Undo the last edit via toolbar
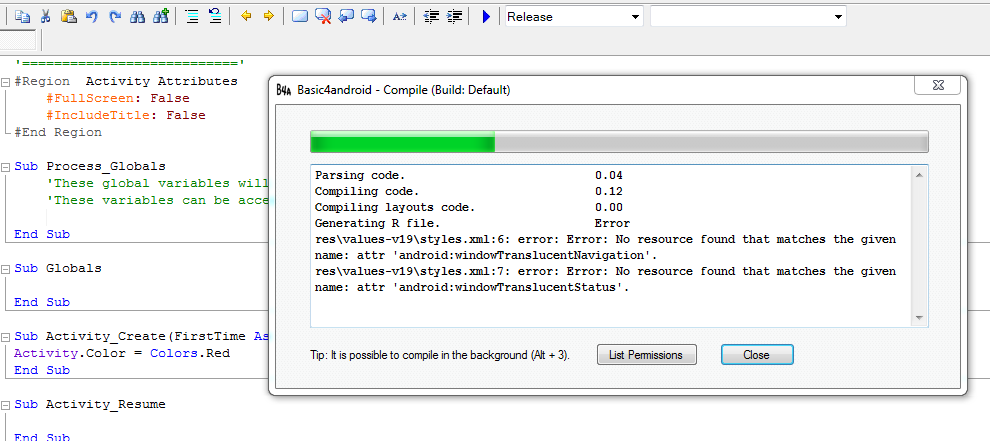The width and height of the screenshot is (990, 441). tap(92, 17)
